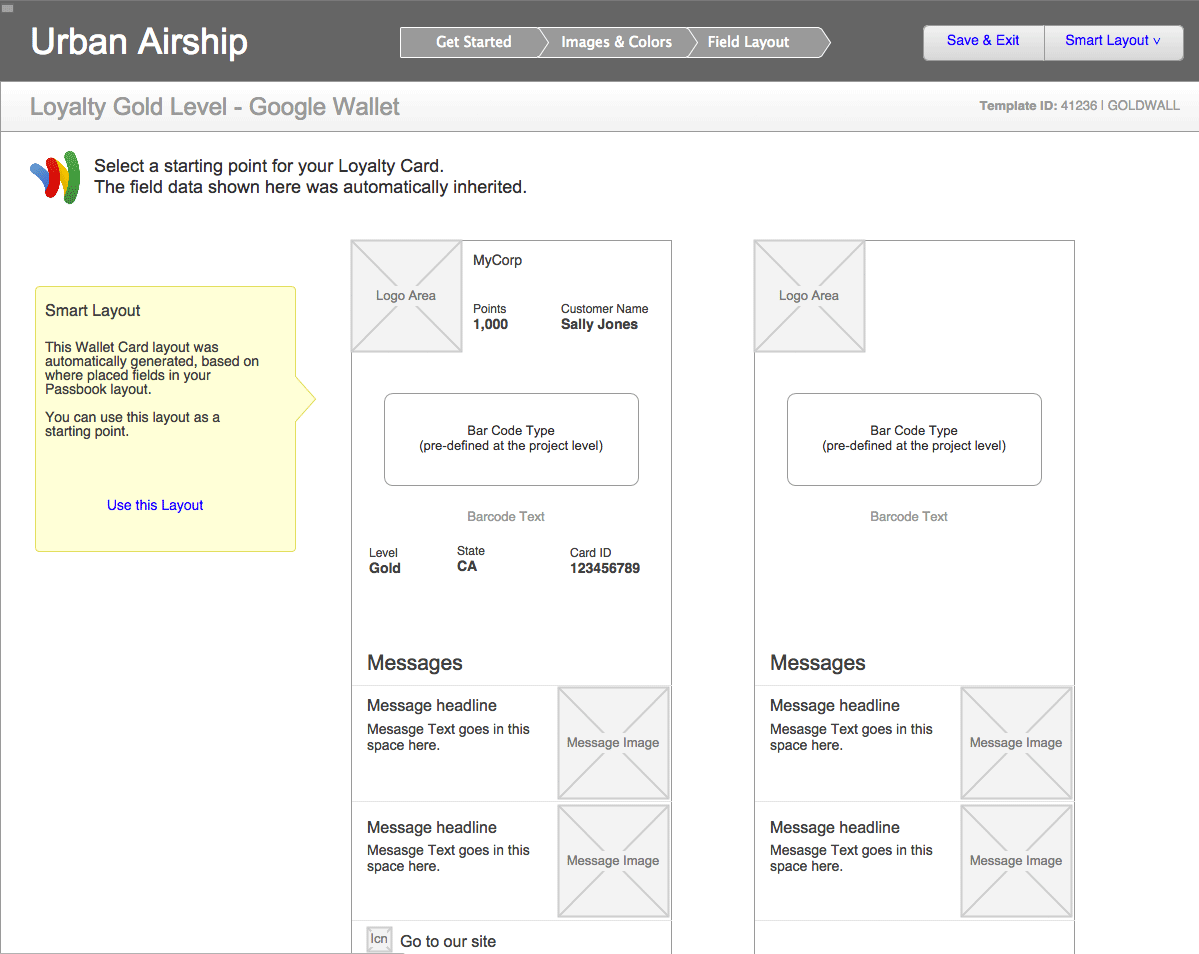Click the Loyalty Gold Level - Google Wallet title
The height and width of the screenshot is (954, 1199).
tap(215, 107)
